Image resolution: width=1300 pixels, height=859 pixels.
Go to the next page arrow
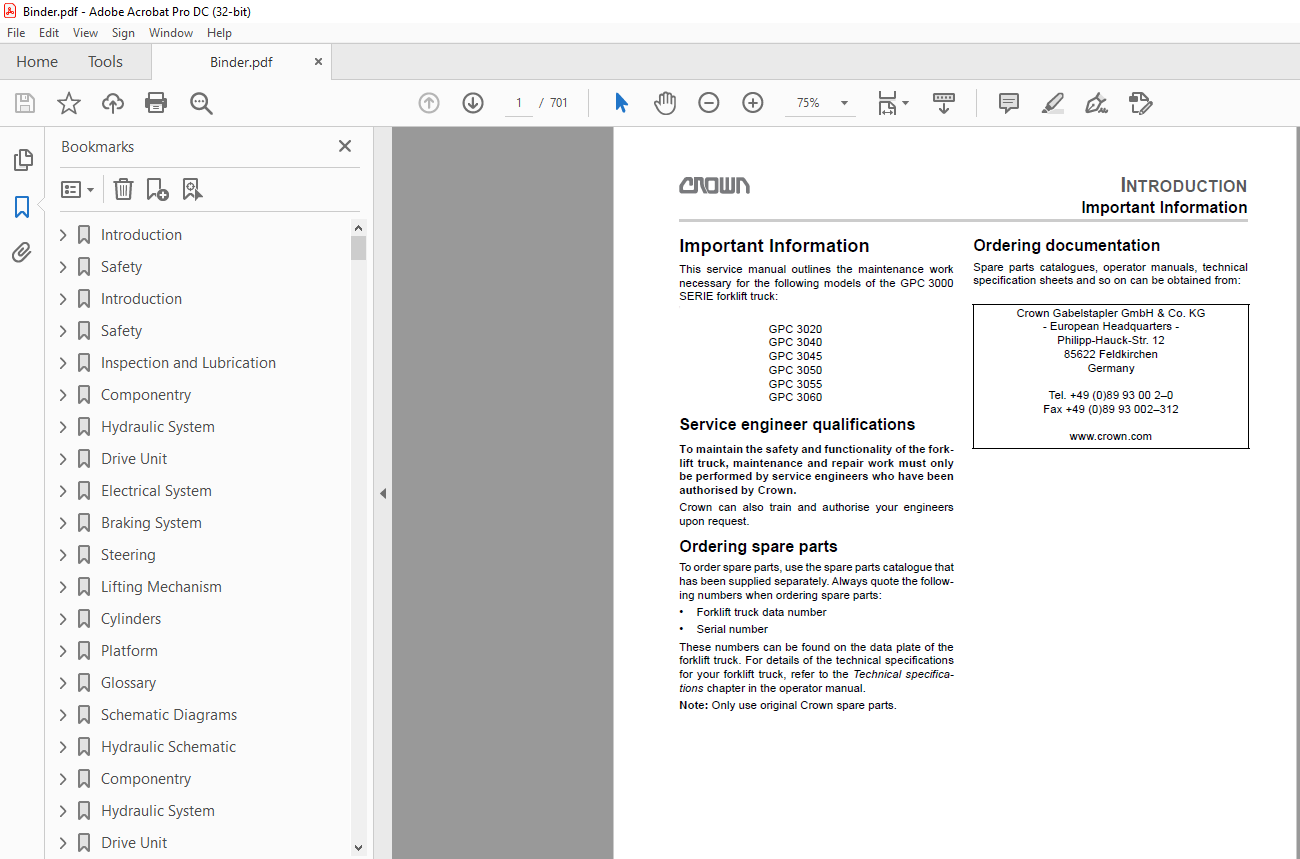coord(473,103)
